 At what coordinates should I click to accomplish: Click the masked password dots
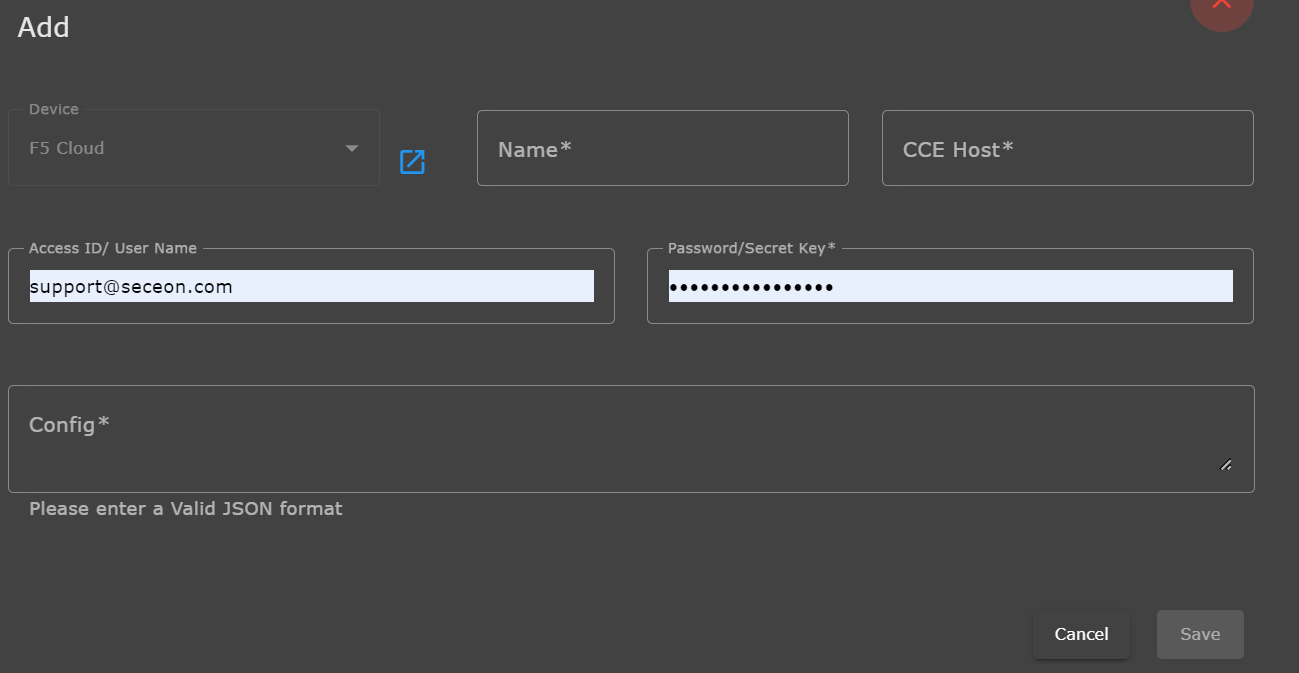751,287
